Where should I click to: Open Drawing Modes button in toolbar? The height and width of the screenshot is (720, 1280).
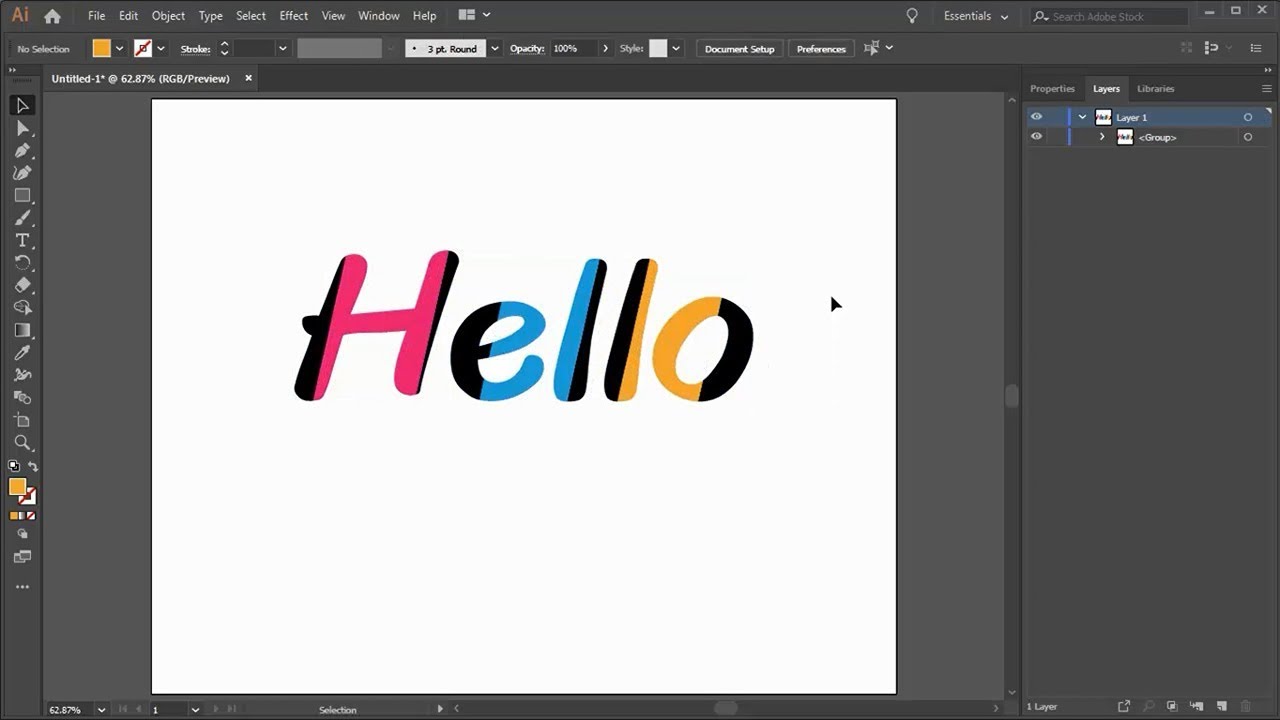22,534
